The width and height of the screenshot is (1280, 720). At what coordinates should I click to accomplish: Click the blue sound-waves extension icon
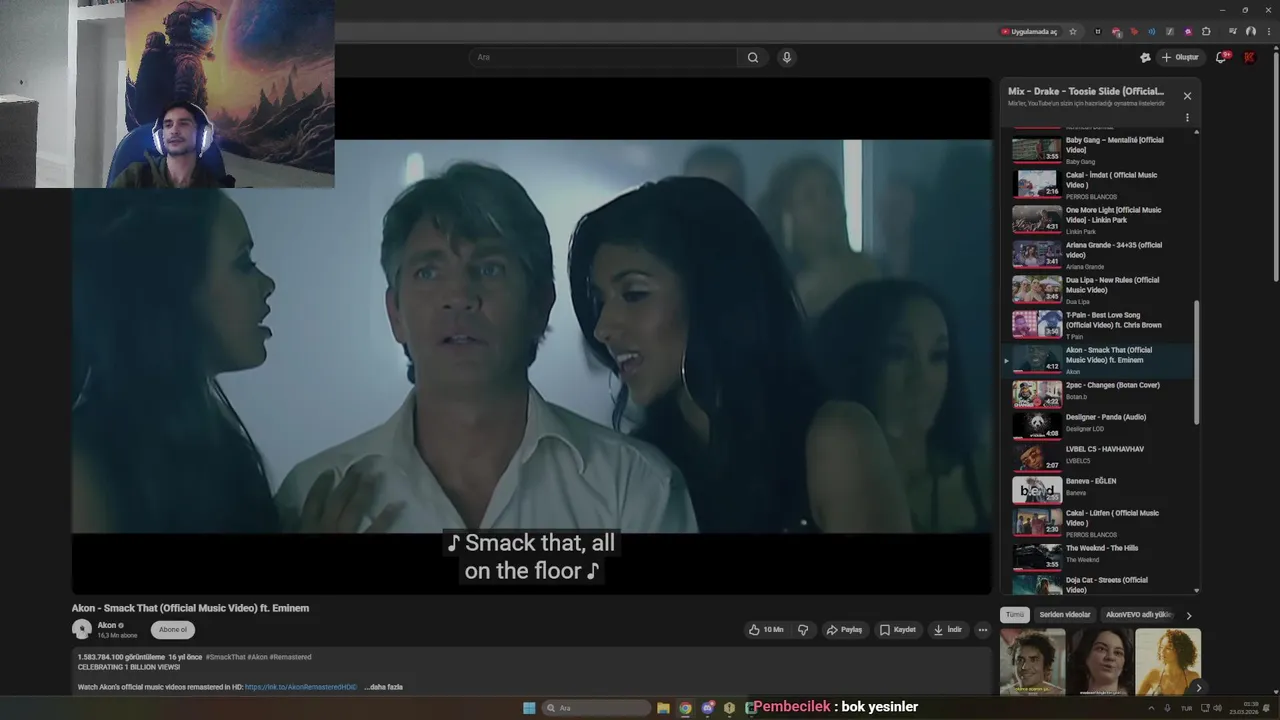click(x=1152, y=31)
